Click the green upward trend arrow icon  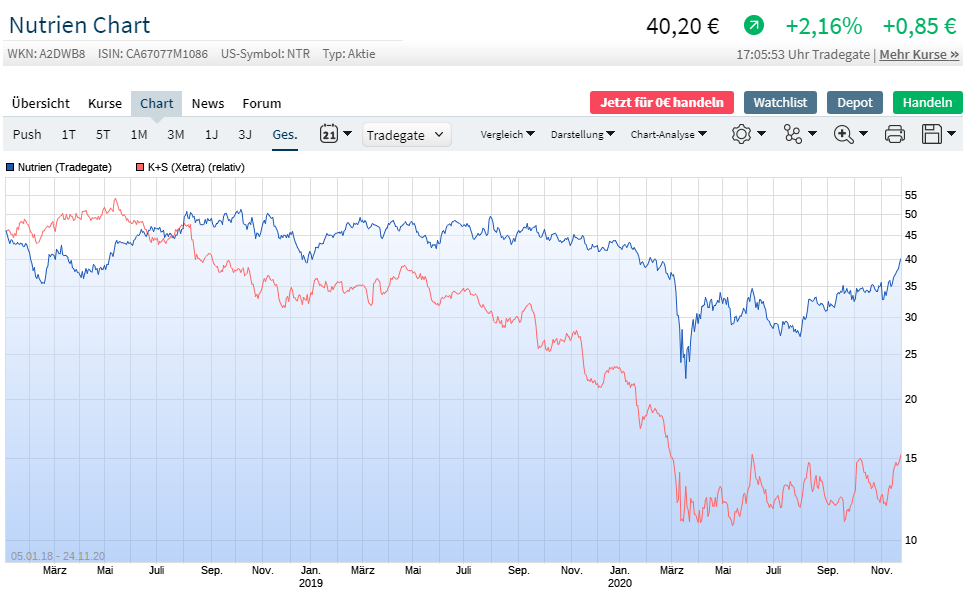[x=753, y=26]
